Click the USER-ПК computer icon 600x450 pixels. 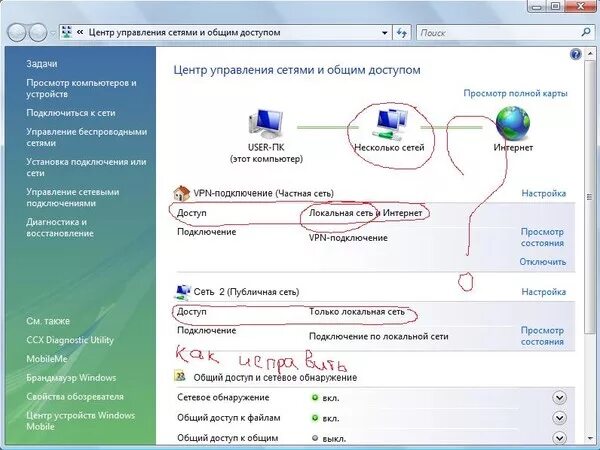(266, 124)
